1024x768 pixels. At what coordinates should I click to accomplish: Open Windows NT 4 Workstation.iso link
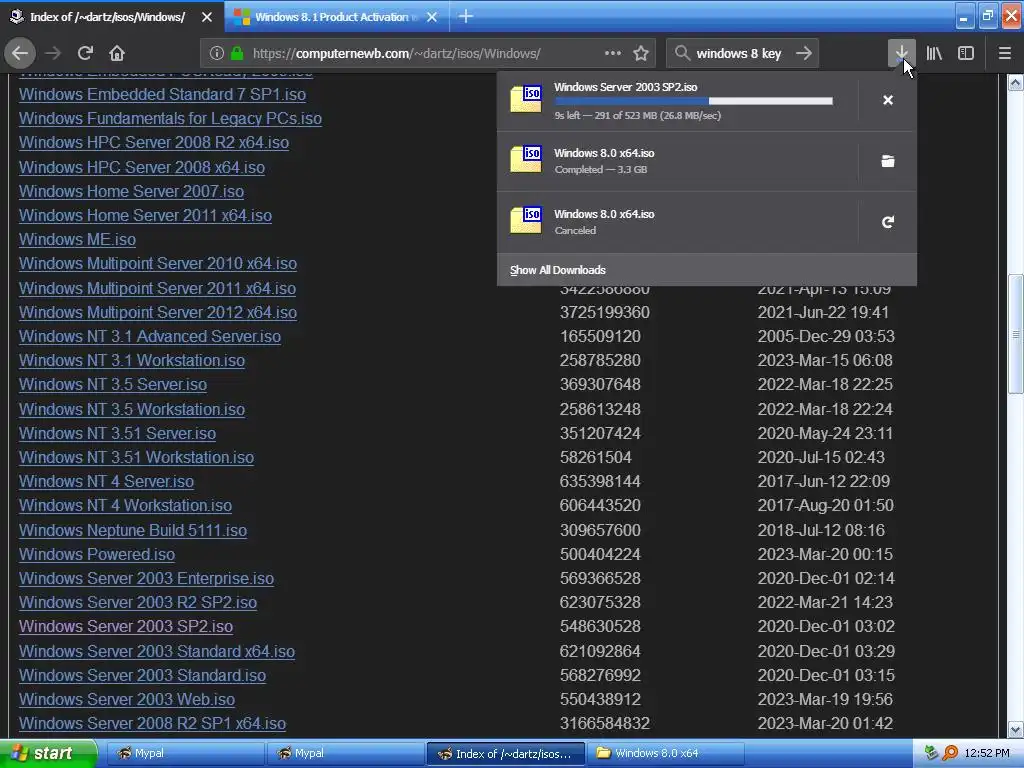coord(125,505)
